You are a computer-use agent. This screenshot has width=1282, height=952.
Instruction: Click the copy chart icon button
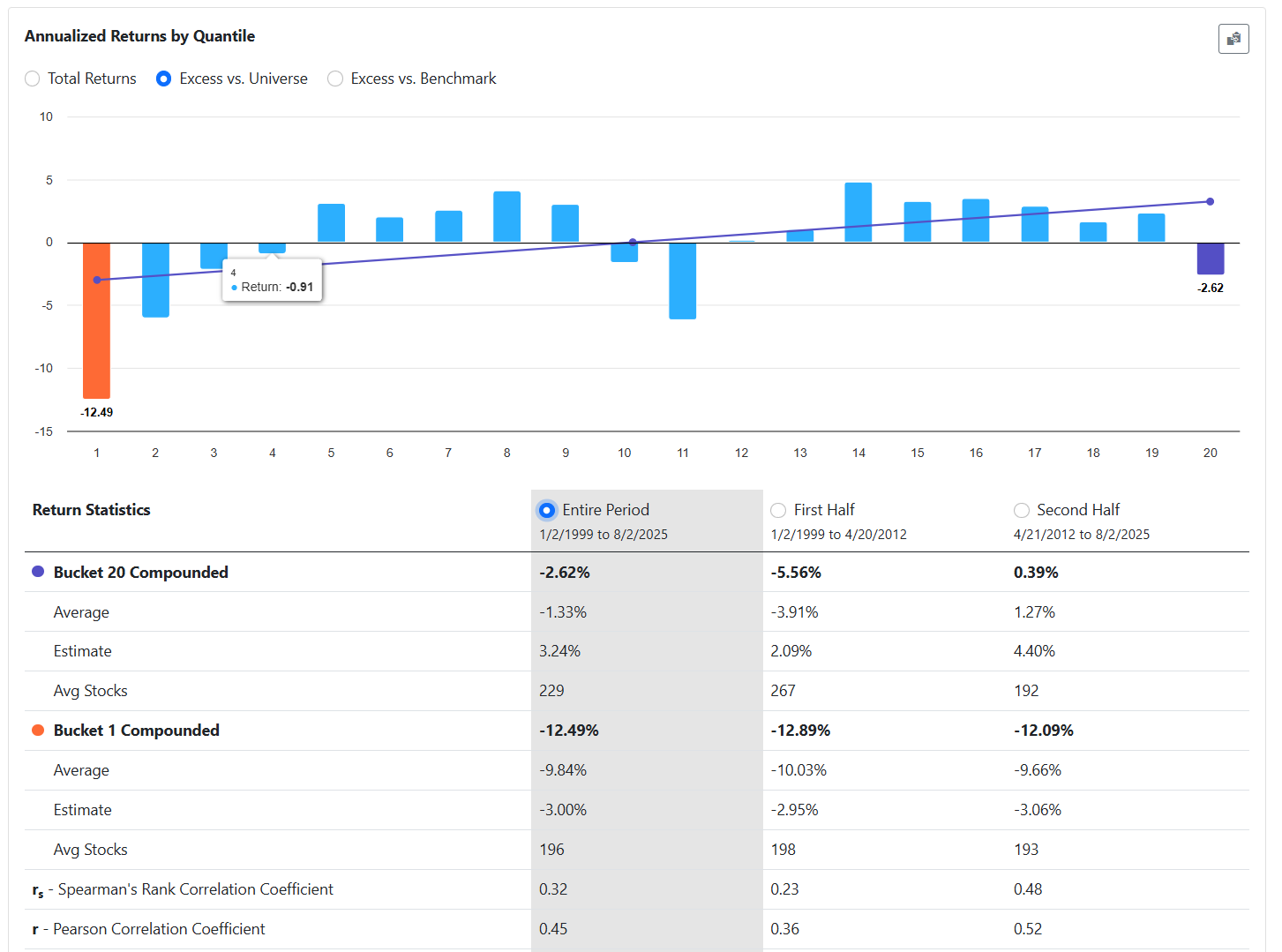pyautogui.click(x=1233, y=39)
